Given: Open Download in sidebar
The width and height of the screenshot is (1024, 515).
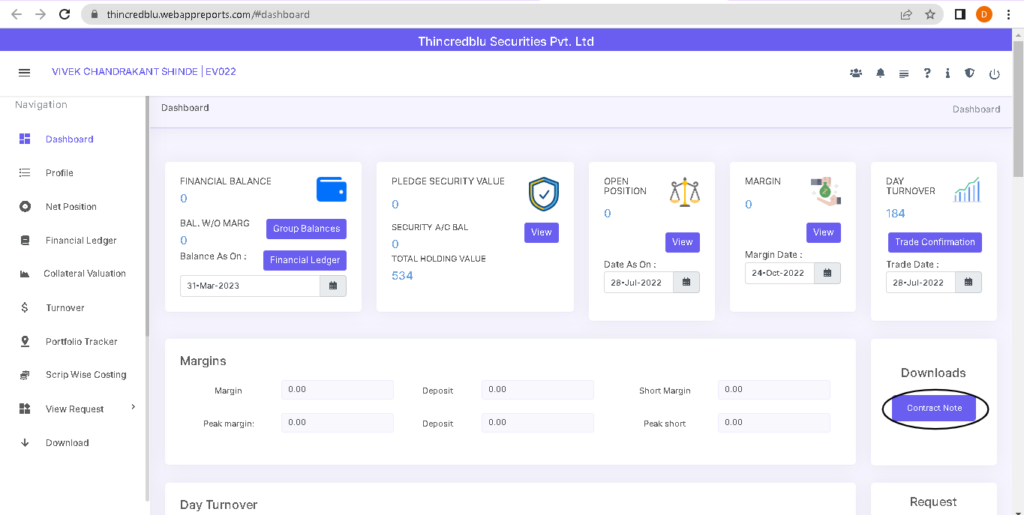Looking at the screenshot, I should point(67,443).
